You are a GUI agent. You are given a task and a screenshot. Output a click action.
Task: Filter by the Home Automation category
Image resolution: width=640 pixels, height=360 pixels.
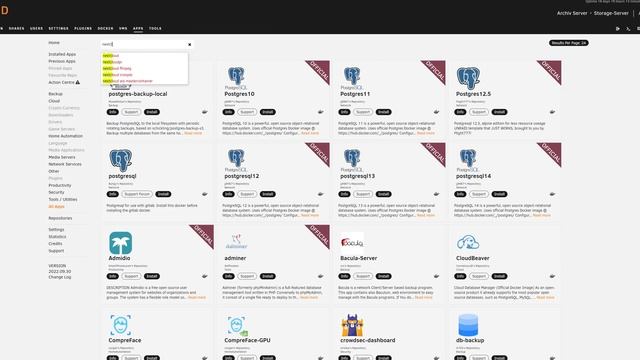point(65,136)
